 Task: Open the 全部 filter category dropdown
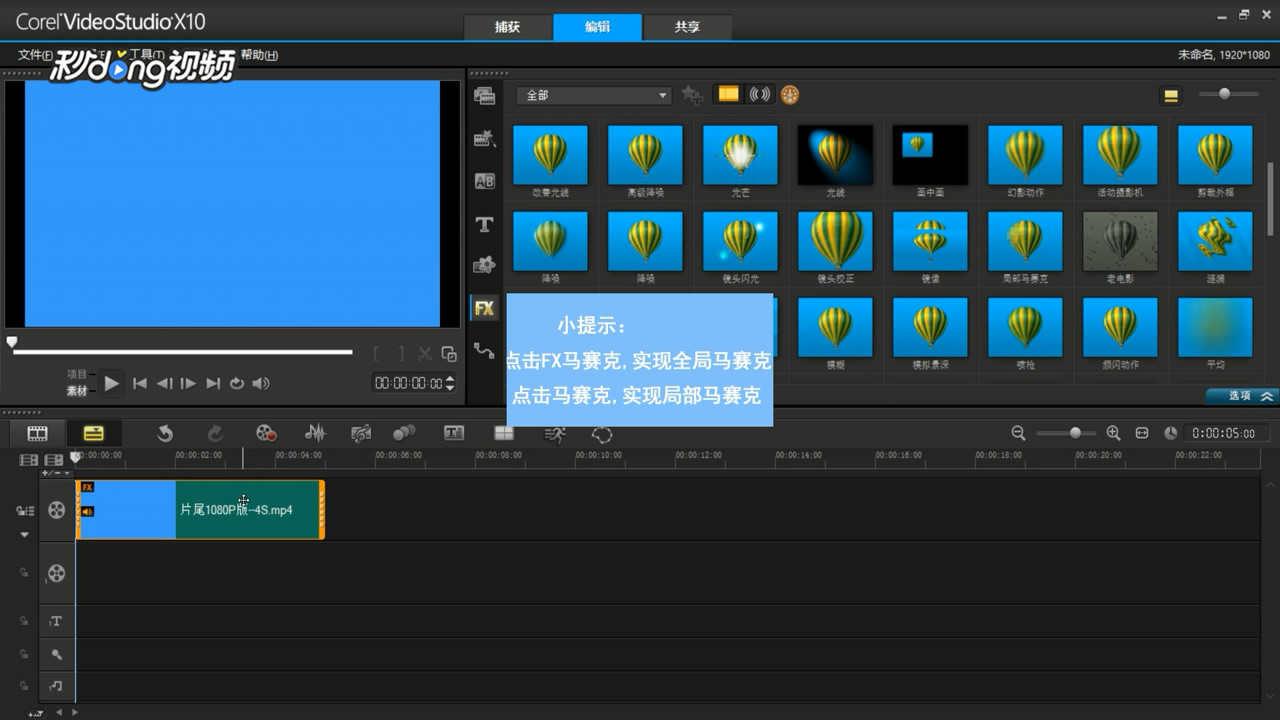pos(594,95)
